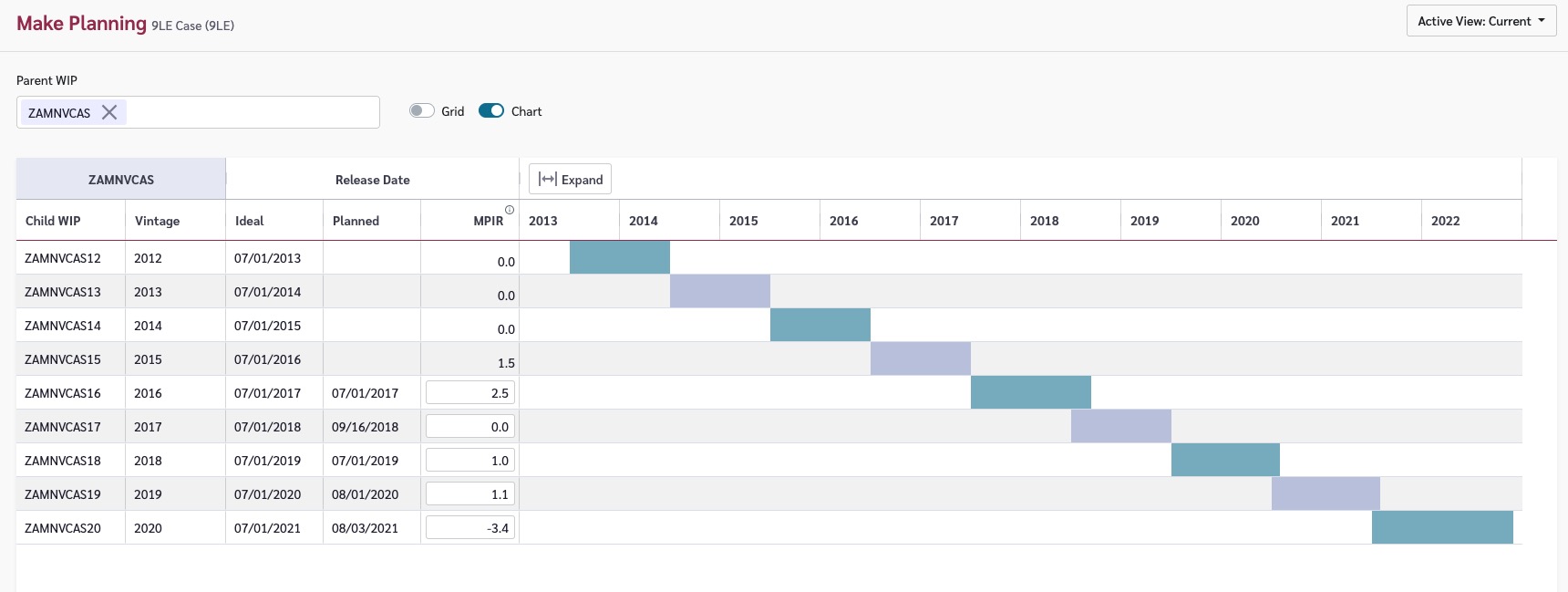
Task: Click the Child WIP column header
Action: [x=53, y=221]
